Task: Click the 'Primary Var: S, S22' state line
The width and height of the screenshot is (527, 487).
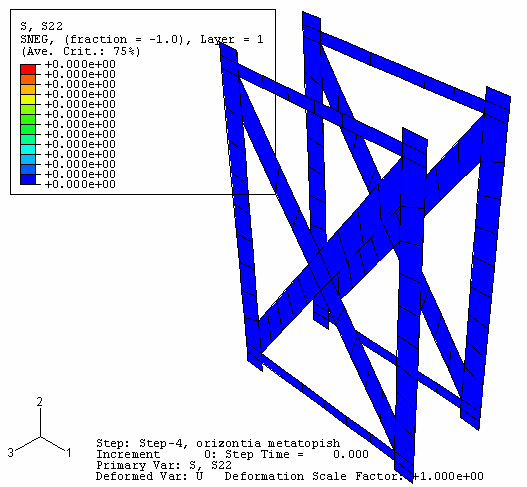Action: click(164, 465)
